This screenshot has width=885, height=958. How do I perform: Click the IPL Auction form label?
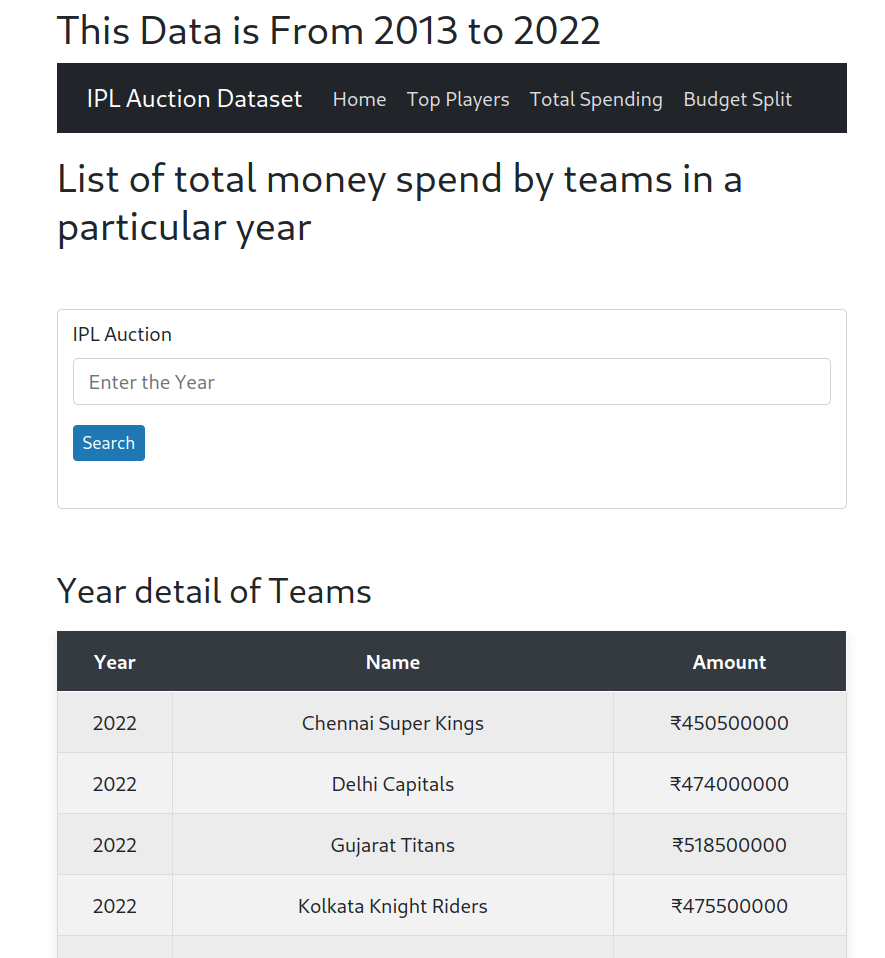[122, 334]
